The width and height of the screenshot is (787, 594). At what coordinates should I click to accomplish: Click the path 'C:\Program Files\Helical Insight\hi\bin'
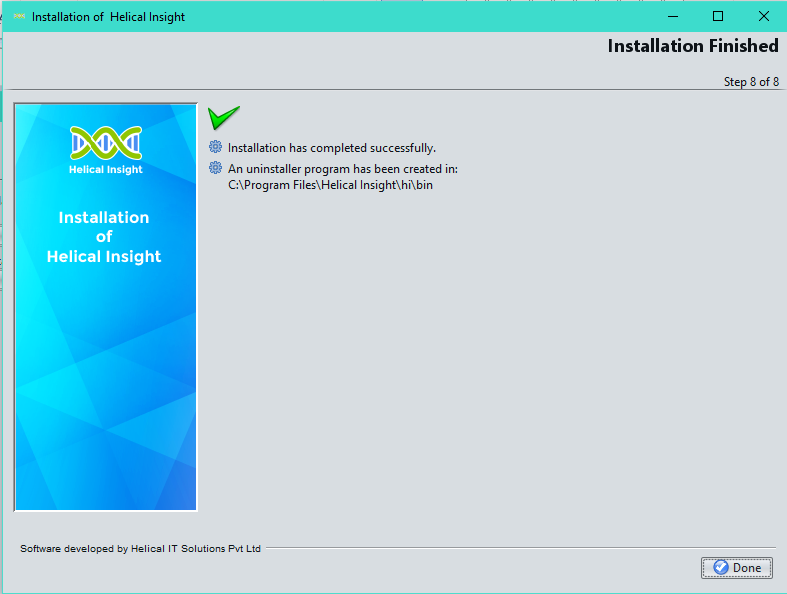pyautogui.click(x=330, y=185)
